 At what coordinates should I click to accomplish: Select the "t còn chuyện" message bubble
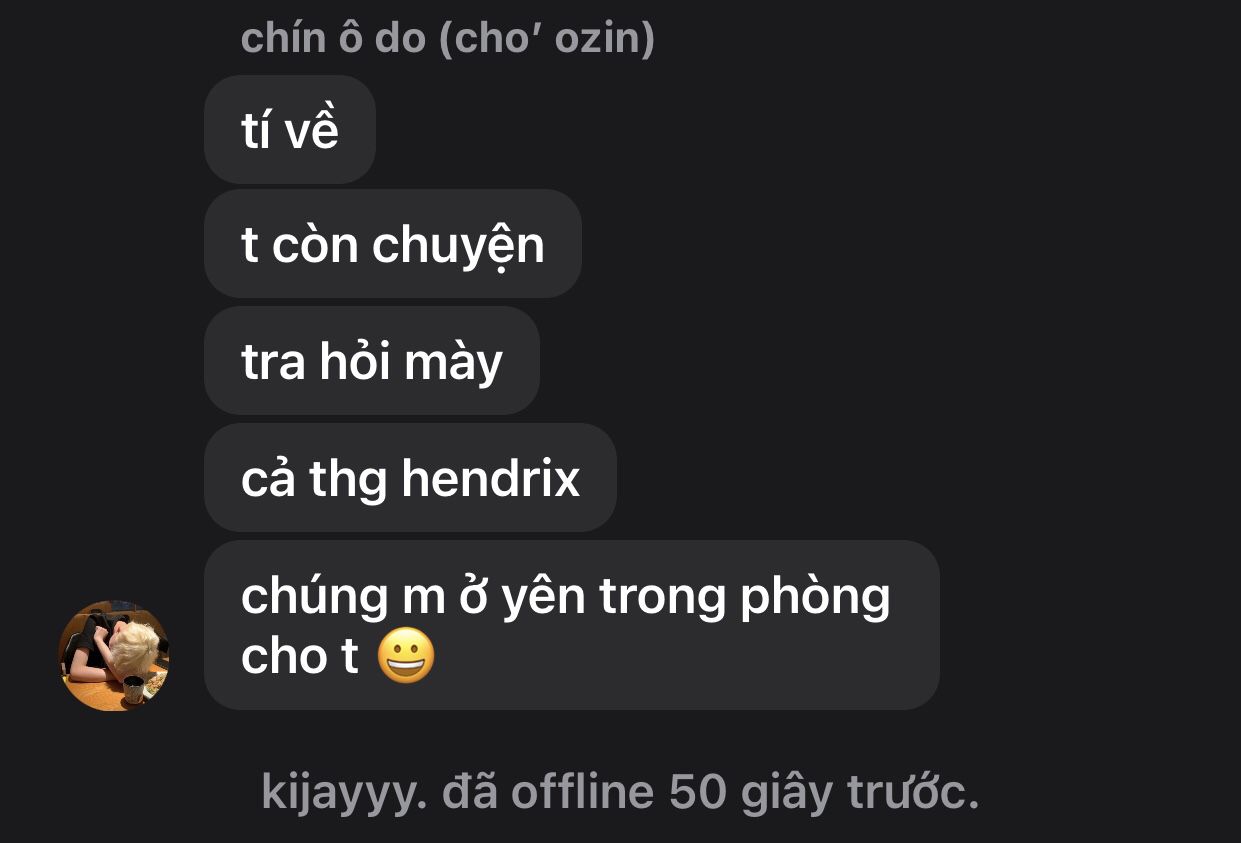point(393,244)
